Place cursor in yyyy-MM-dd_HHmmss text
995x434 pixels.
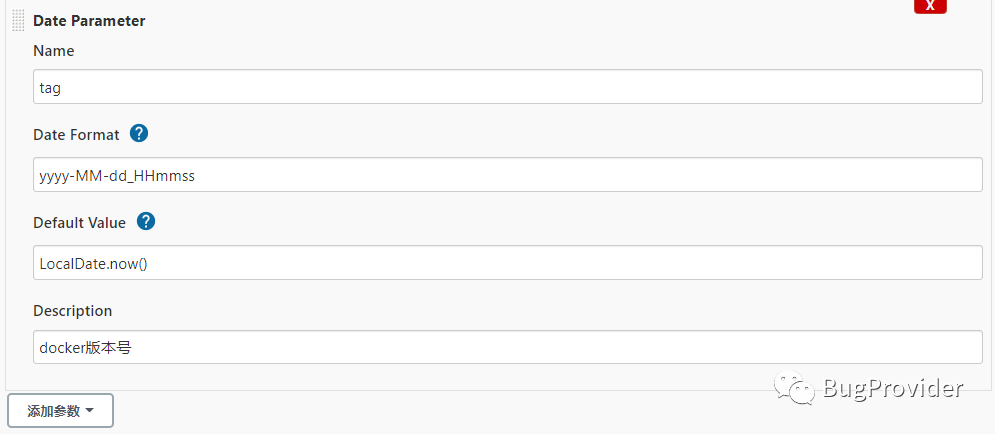click(117, 176)
